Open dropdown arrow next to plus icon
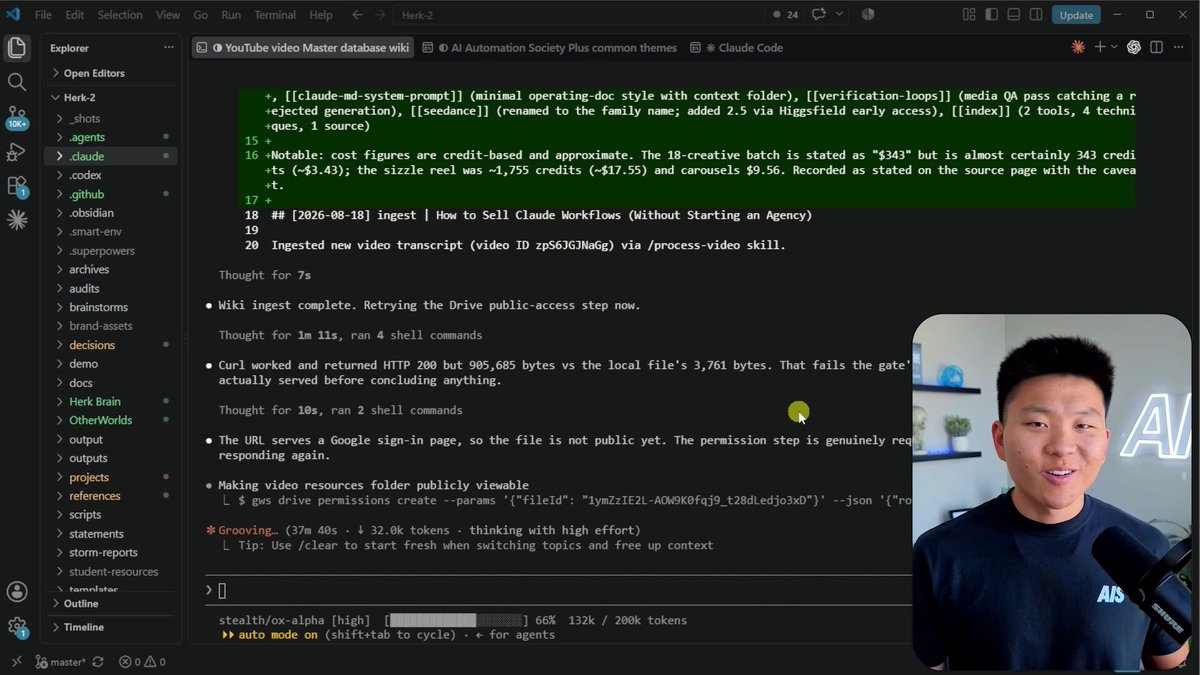 tap(1114, 47)
